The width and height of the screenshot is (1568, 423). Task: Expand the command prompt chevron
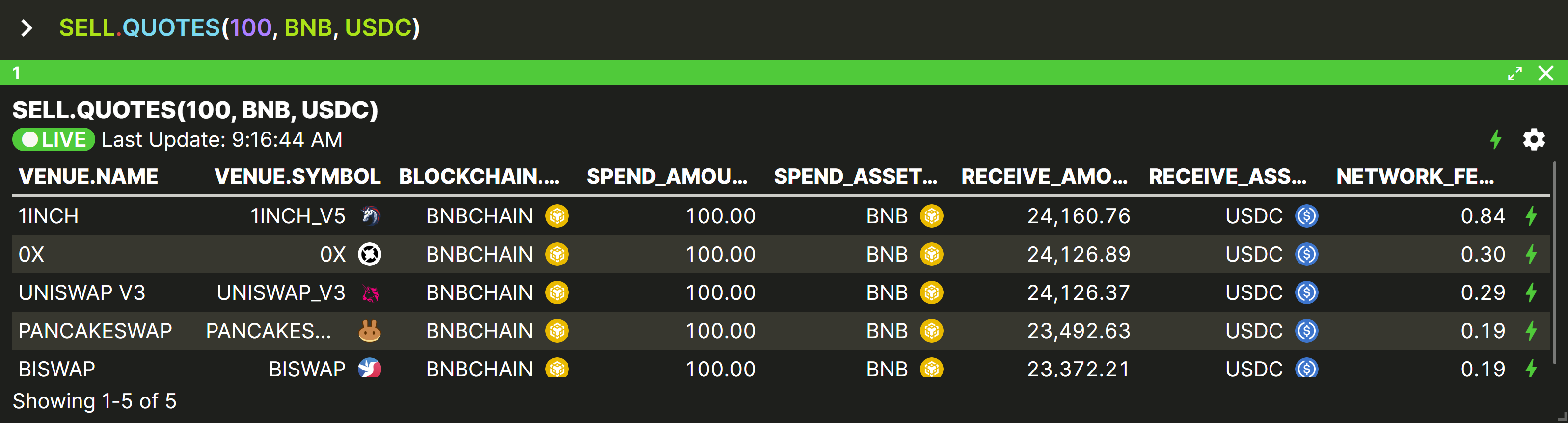coord(26,28)
